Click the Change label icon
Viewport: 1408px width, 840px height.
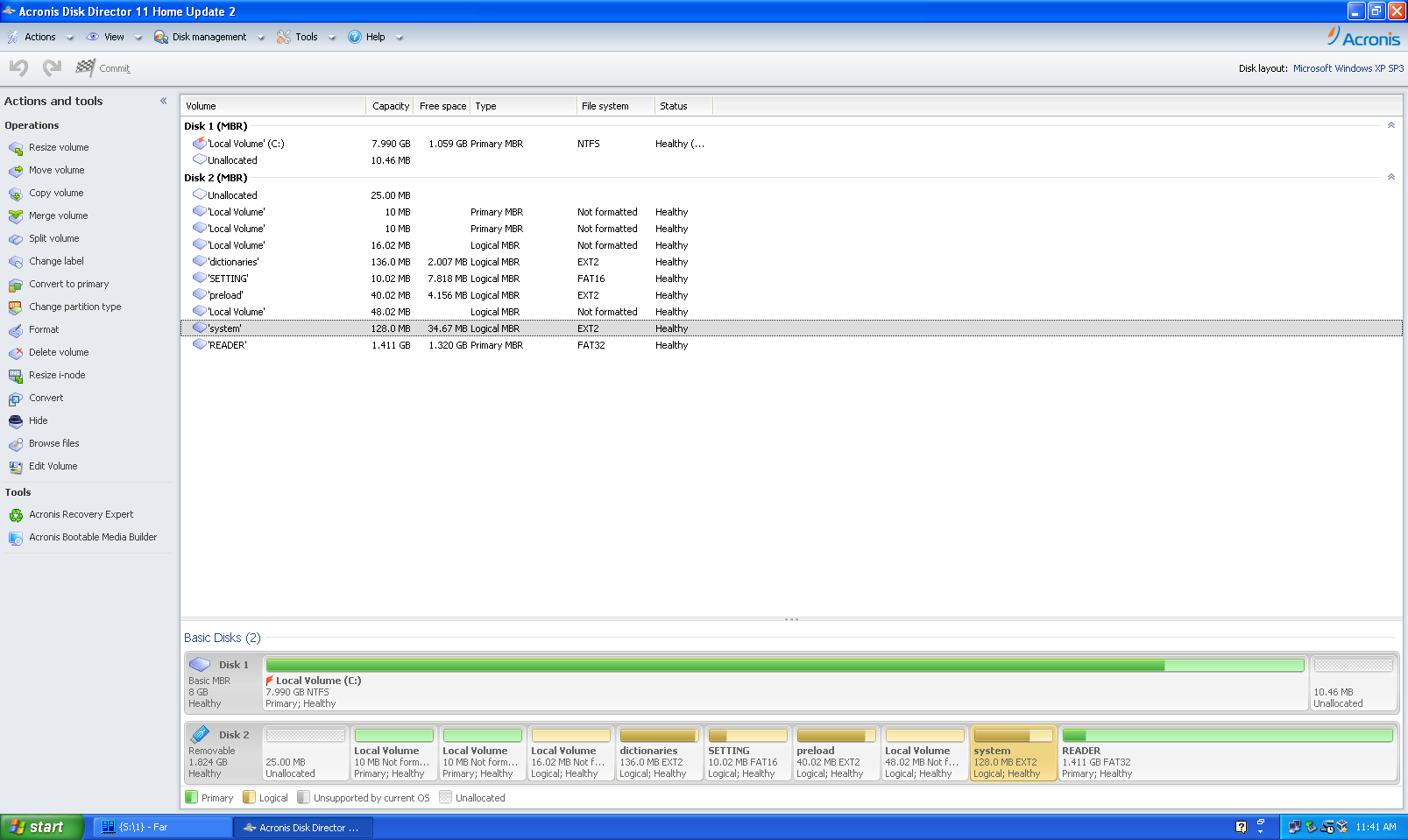click(x=15, y=262)
